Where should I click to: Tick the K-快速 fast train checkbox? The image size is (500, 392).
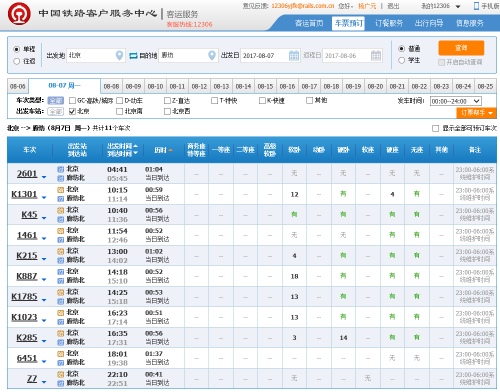point(262,100)
